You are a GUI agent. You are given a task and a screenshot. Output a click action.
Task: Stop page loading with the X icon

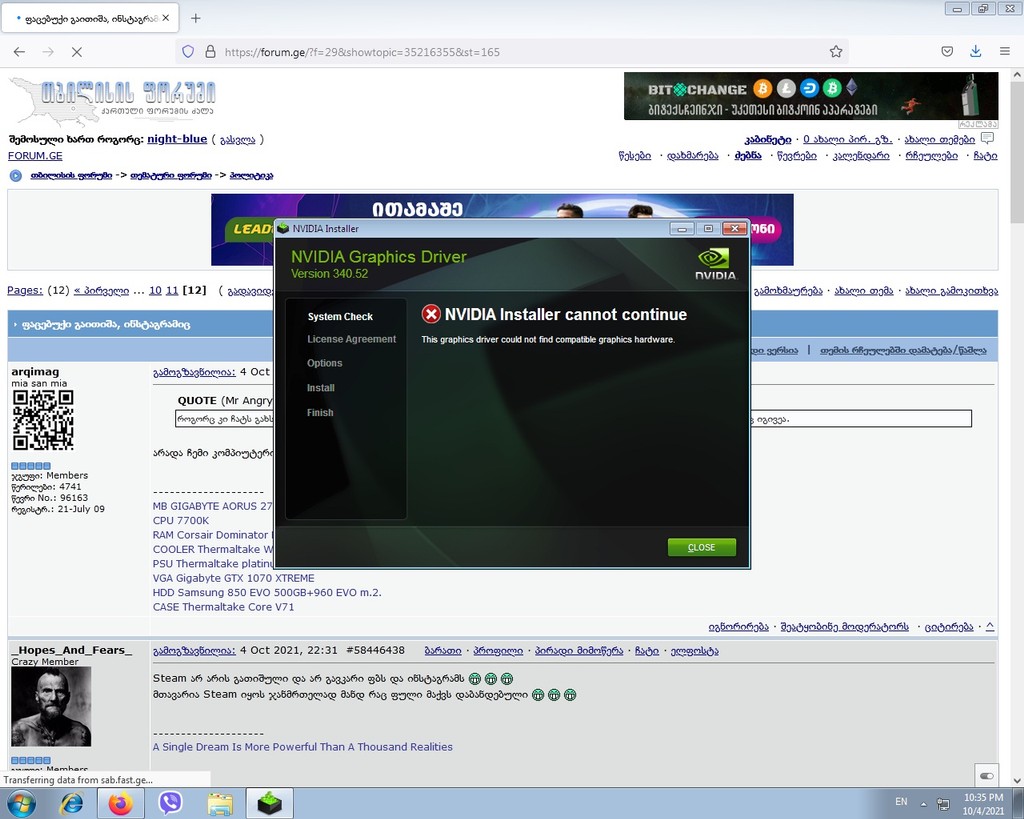click(76, 52)
